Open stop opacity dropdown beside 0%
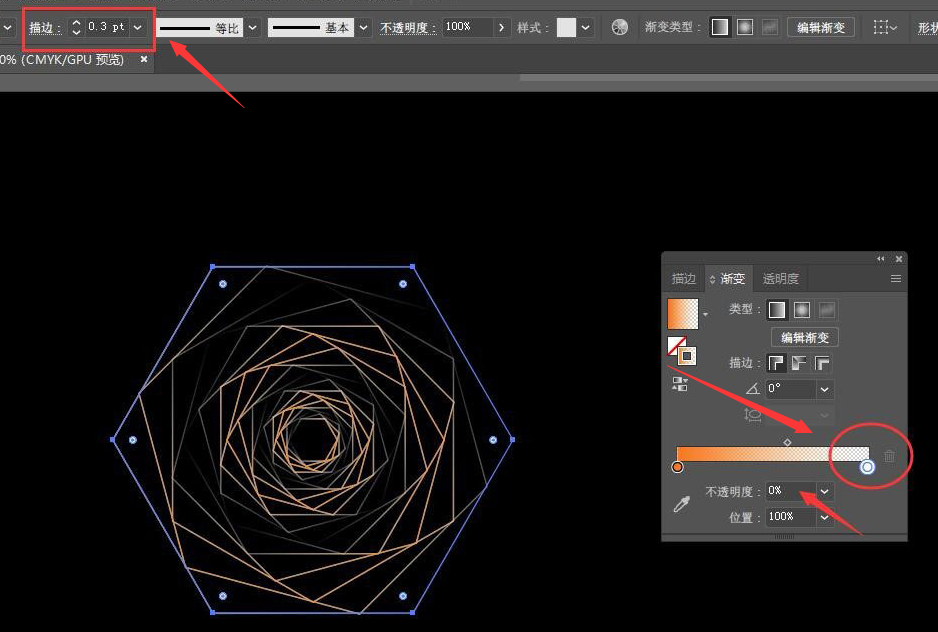 [x=825, y=491]
